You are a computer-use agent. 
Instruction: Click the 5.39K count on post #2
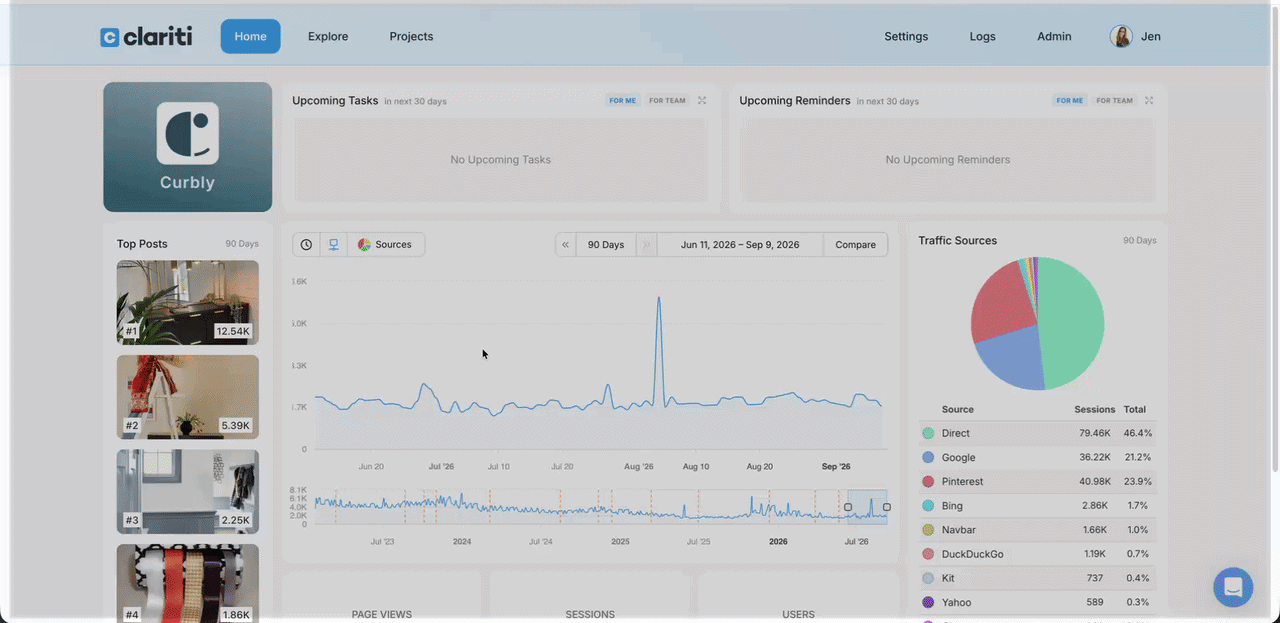click(236, 425)
